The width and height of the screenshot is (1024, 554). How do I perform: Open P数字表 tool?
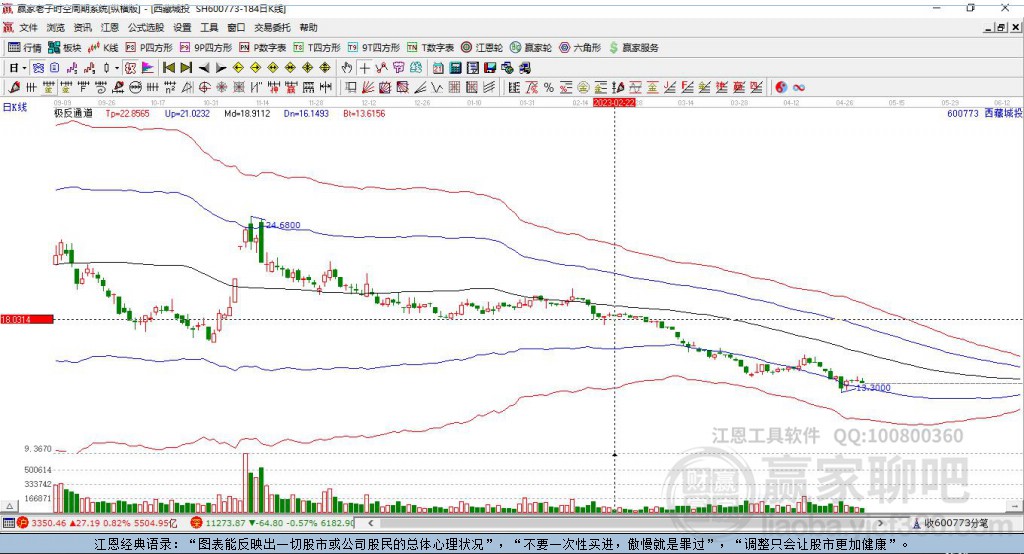pos(263,48)
